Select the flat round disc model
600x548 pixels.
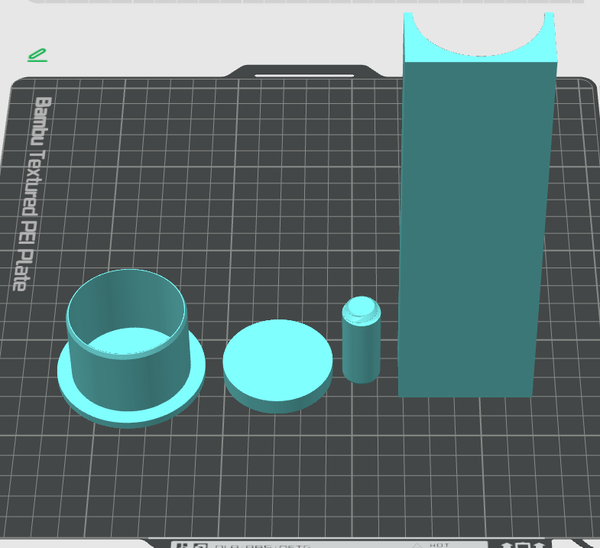point(278,366)
